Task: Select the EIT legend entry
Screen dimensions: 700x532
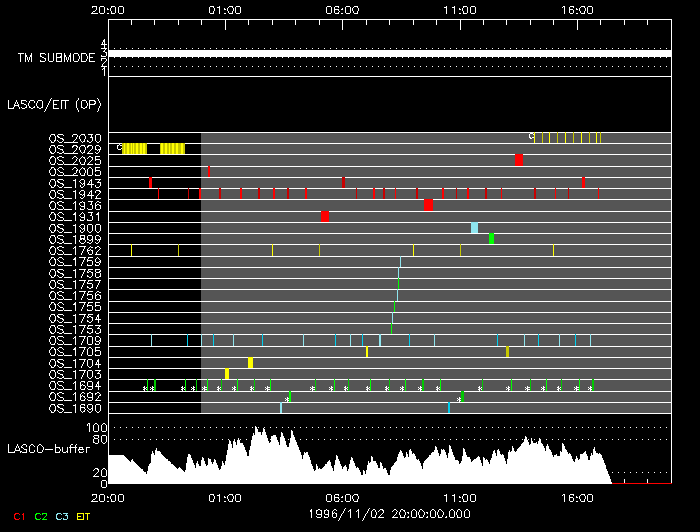Action: (x=84, y=516)
